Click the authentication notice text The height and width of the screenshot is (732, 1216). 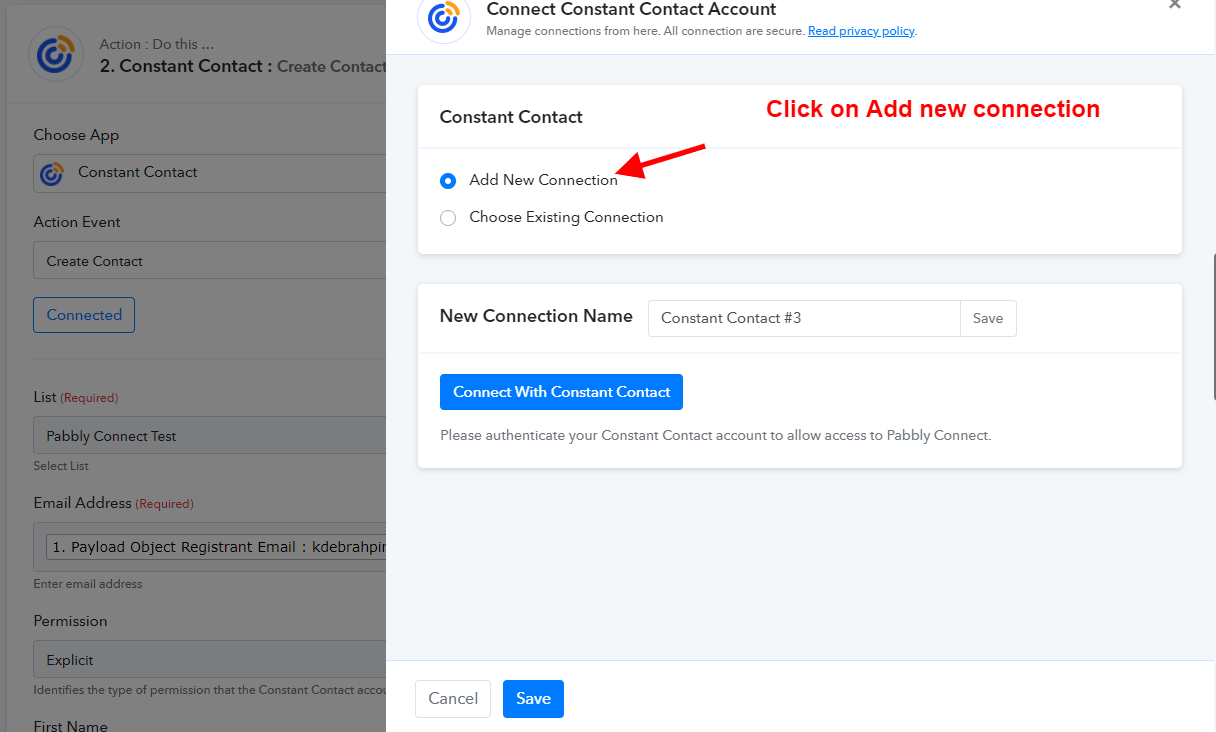pos(715,436)
